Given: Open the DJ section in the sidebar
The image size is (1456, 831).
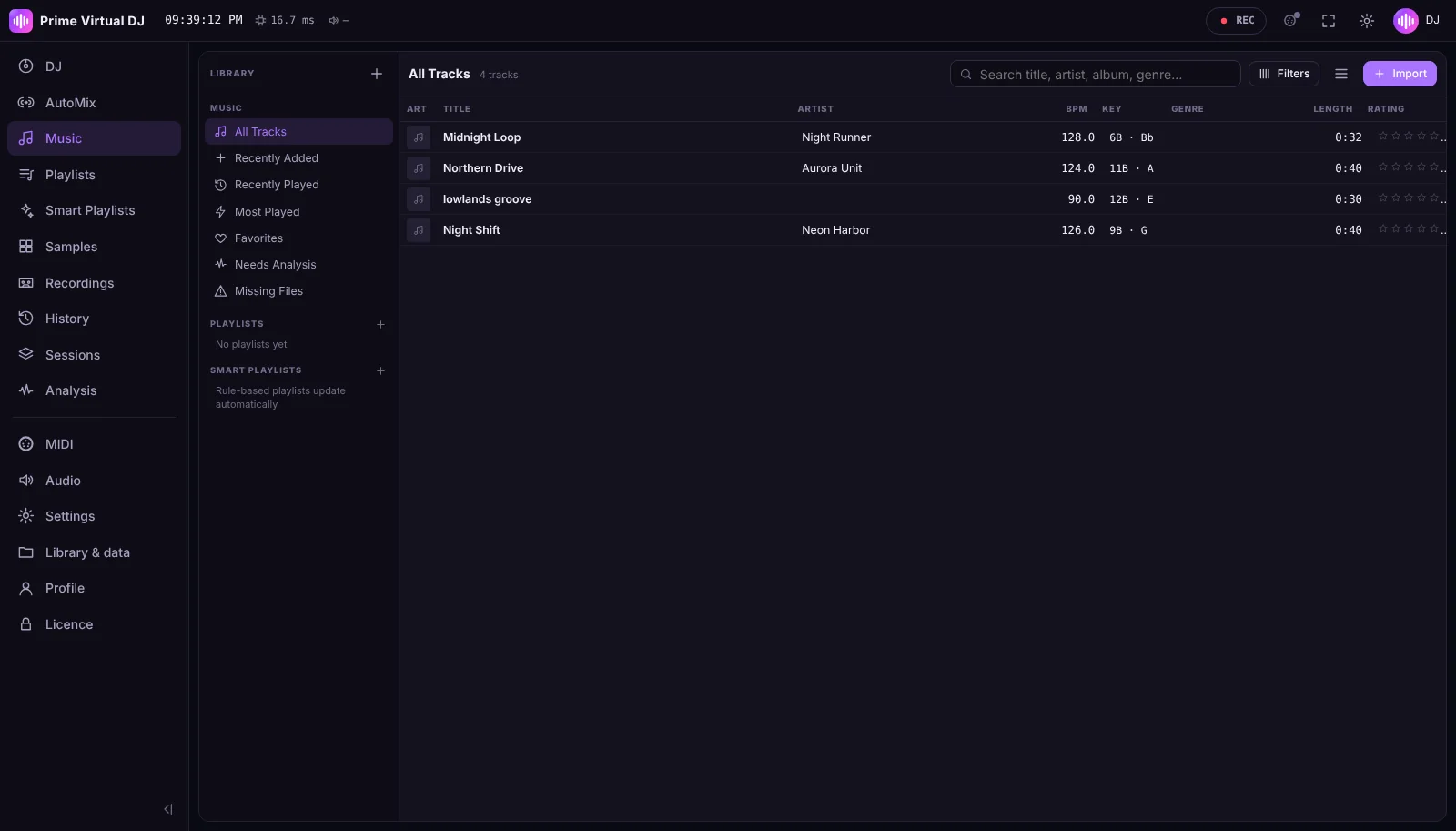Looking at the screenshot, I should 94,66.
